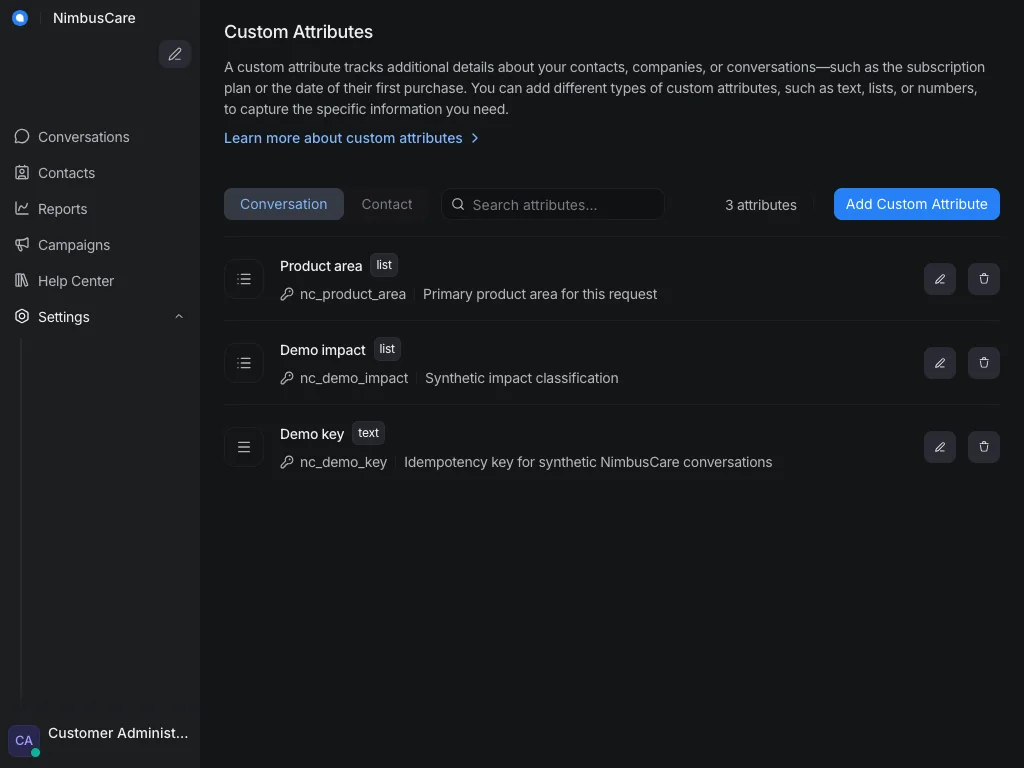Click the Campaigns megaphone icon
1024x768 pixels.
[22, 244]
